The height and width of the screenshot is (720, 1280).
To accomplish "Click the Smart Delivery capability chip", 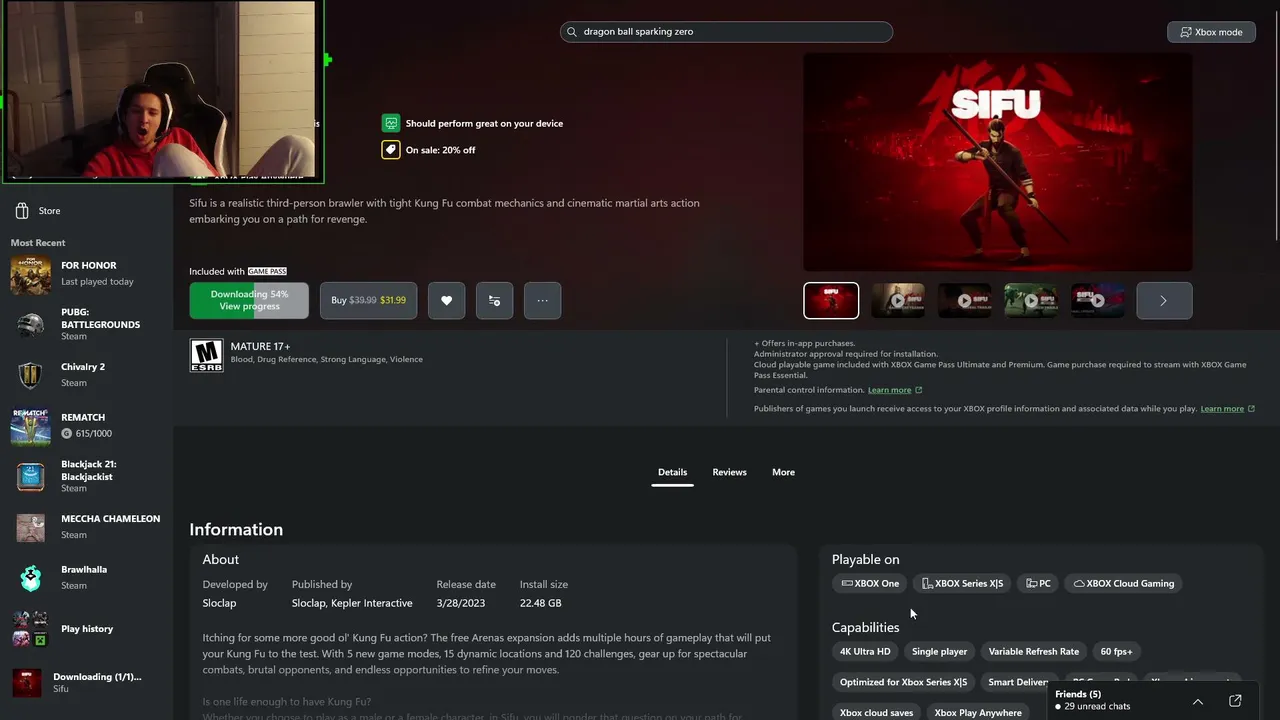I will [1018, 682].
